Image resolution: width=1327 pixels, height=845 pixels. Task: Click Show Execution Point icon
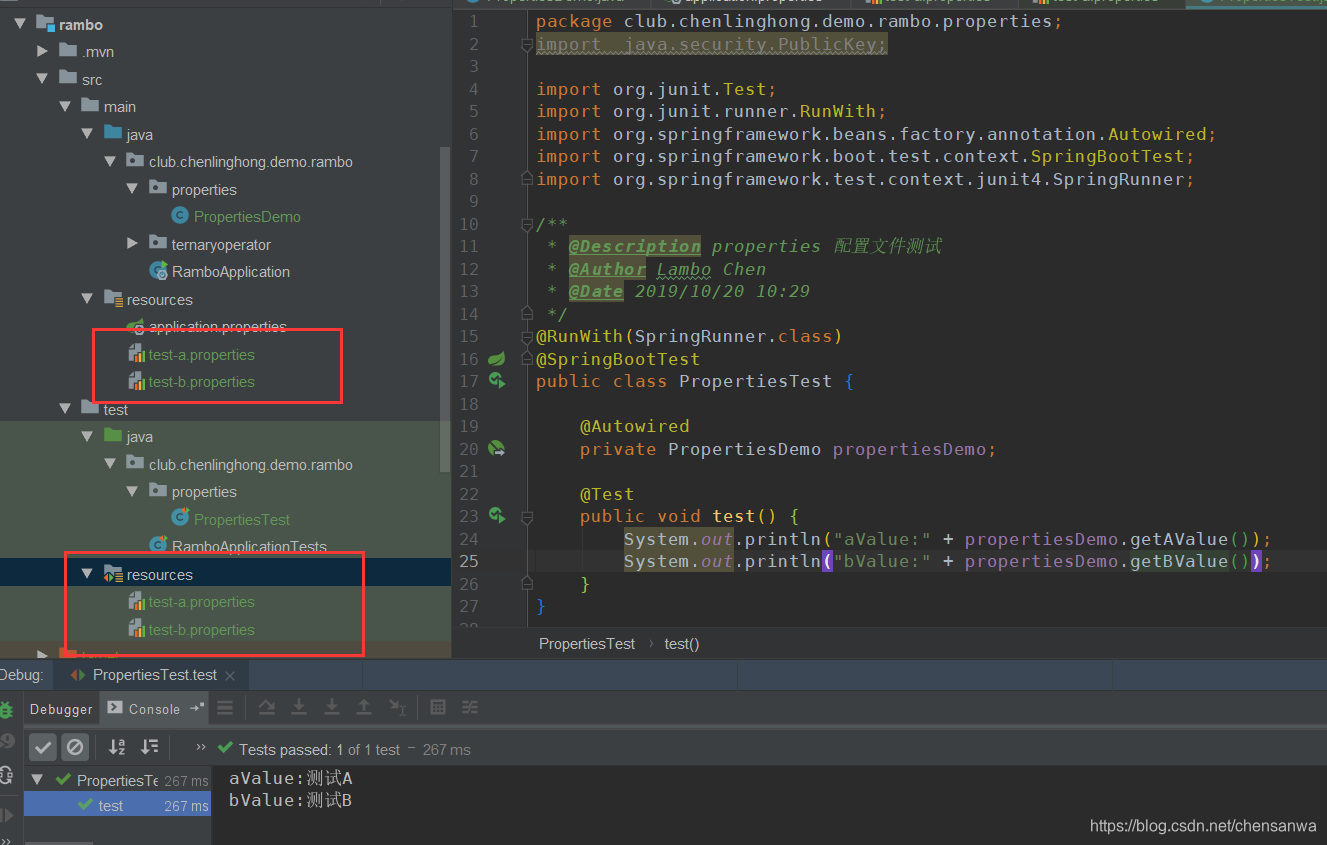pos(225,708)
